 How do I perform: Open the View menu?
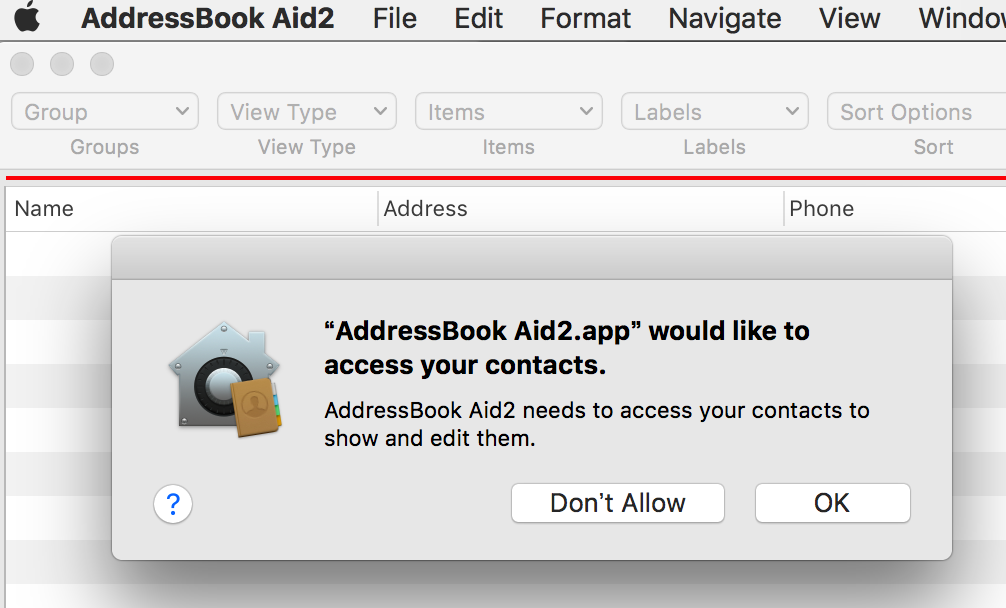(x=850, y=18)
